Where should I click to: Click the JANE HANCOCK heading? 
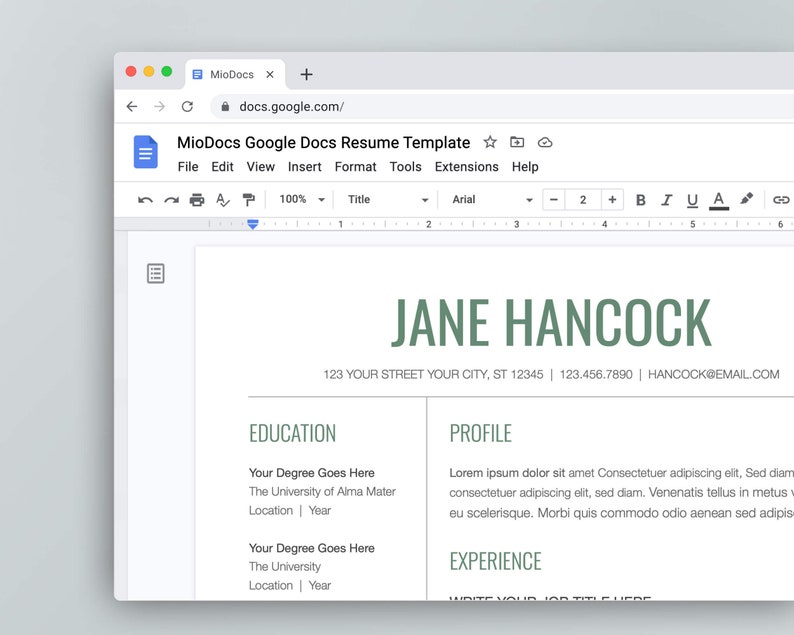pyautogui.click(x=551, y=323)
